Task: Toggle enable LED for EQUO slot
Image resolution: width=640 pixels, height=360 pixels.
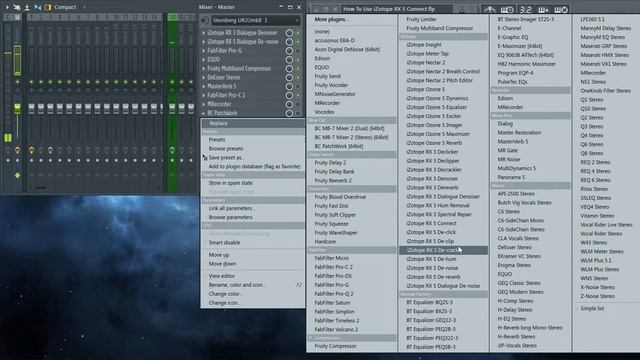Action: coord(298,60)
